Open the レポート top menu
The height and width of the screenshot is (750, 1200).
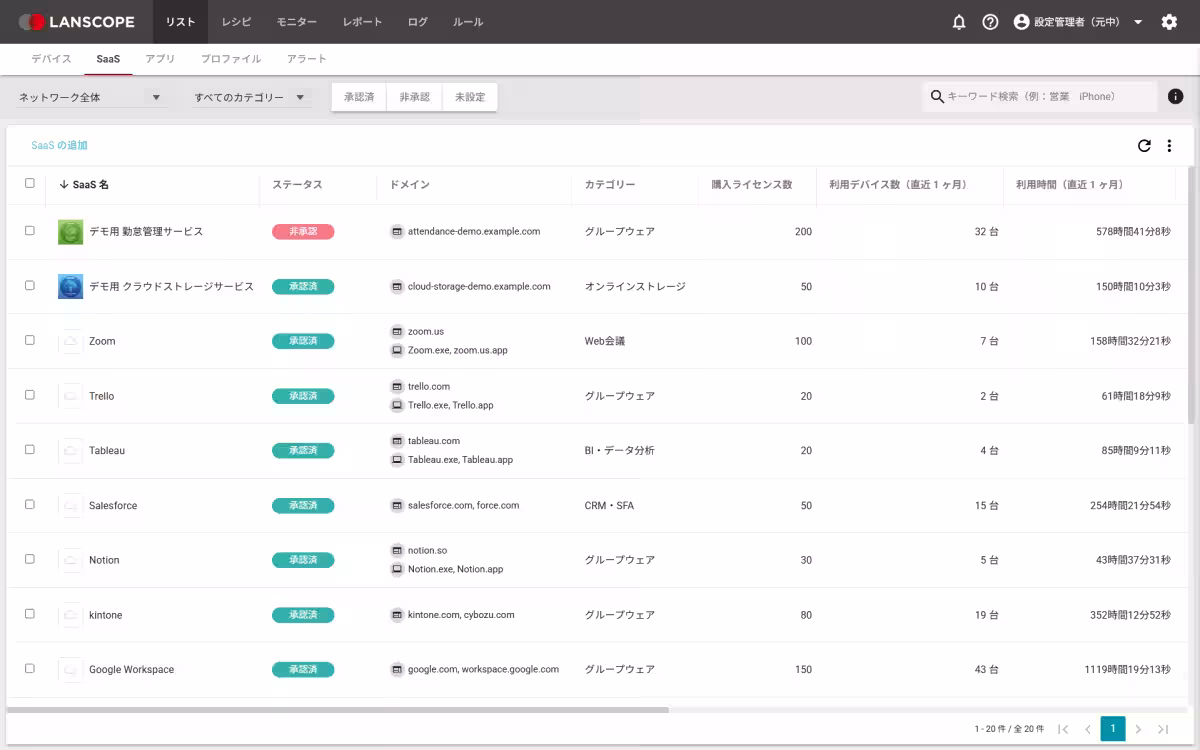pyautogui.click(x=362, y=22)
